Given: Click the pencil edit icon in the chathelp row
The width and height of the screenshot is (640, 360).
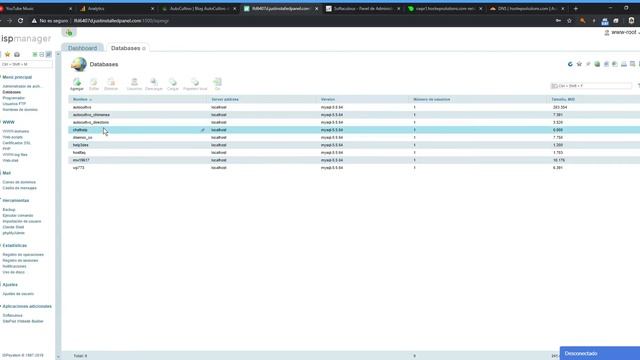Looking at the screenshot, I should point(202,130).
